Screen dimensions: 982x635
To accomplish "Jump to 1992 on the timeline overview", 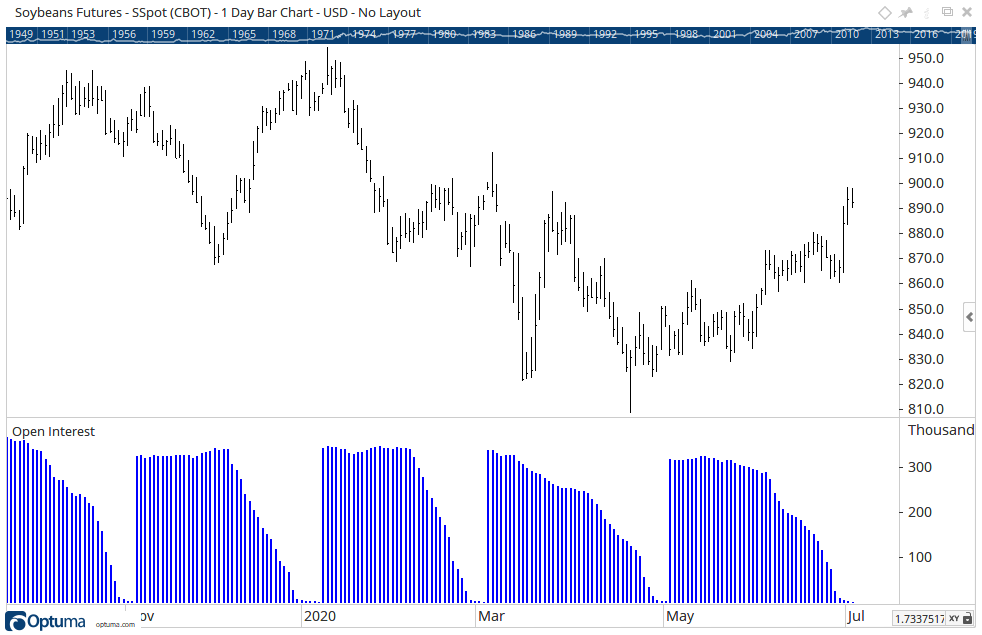I will (605, 34).
